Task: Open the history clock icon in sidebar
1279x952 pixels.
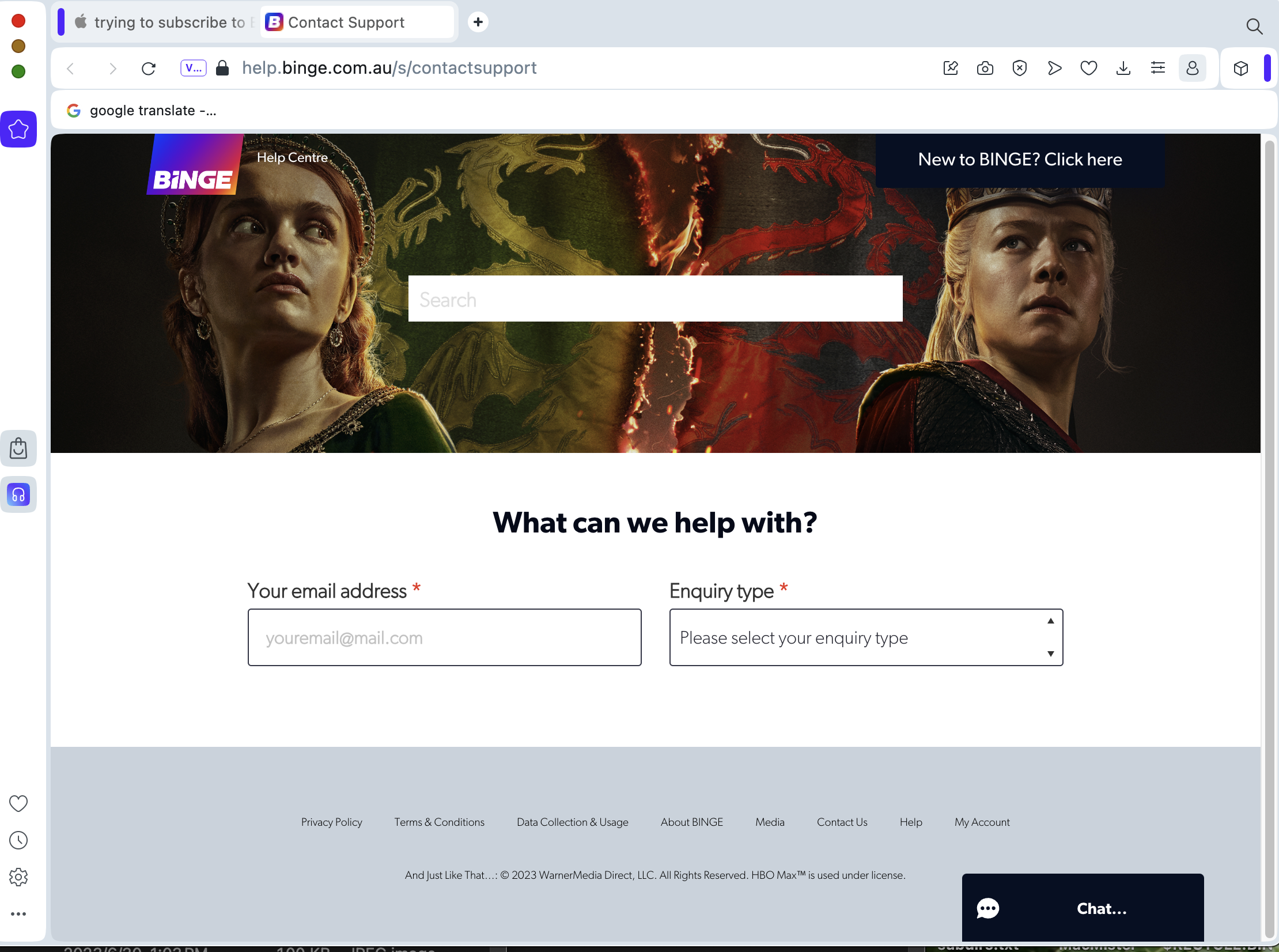Action: coord(18,840)
